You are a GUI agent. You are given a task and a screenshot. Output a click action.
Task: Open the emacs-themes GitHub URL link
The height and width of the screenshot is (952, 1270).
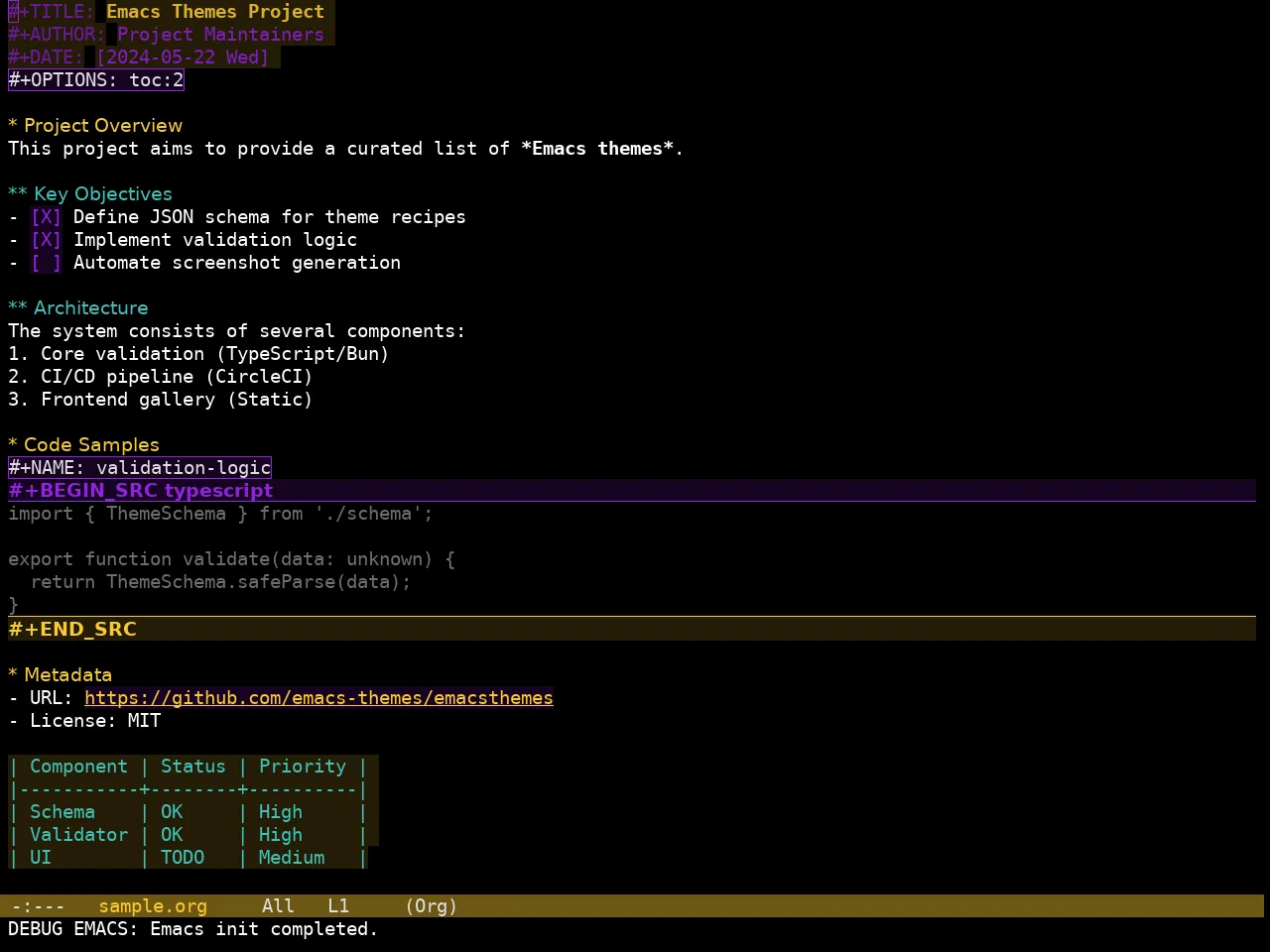318,698
